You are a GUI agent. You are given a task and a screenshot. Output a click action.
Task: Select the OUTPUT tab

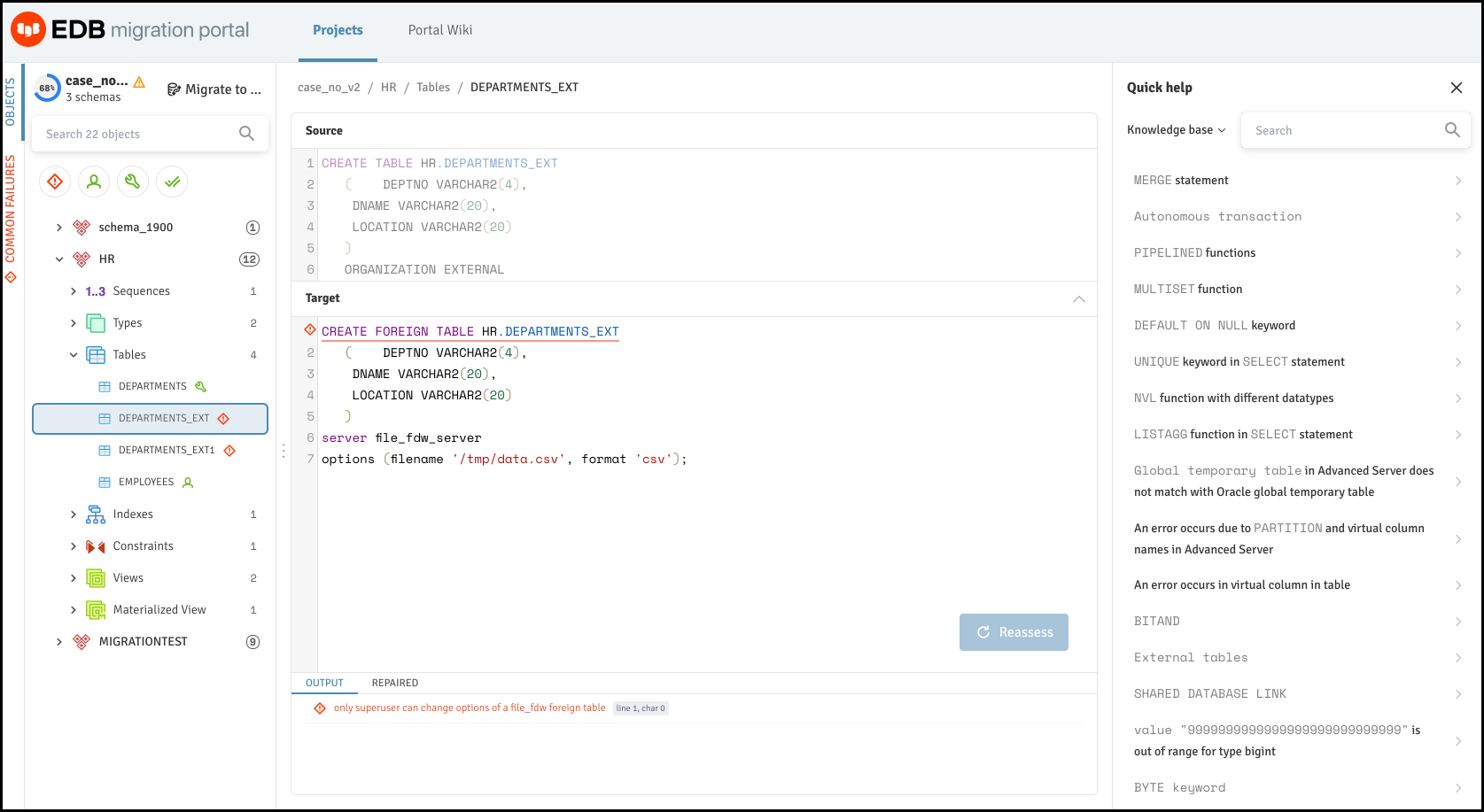(324, 683)
